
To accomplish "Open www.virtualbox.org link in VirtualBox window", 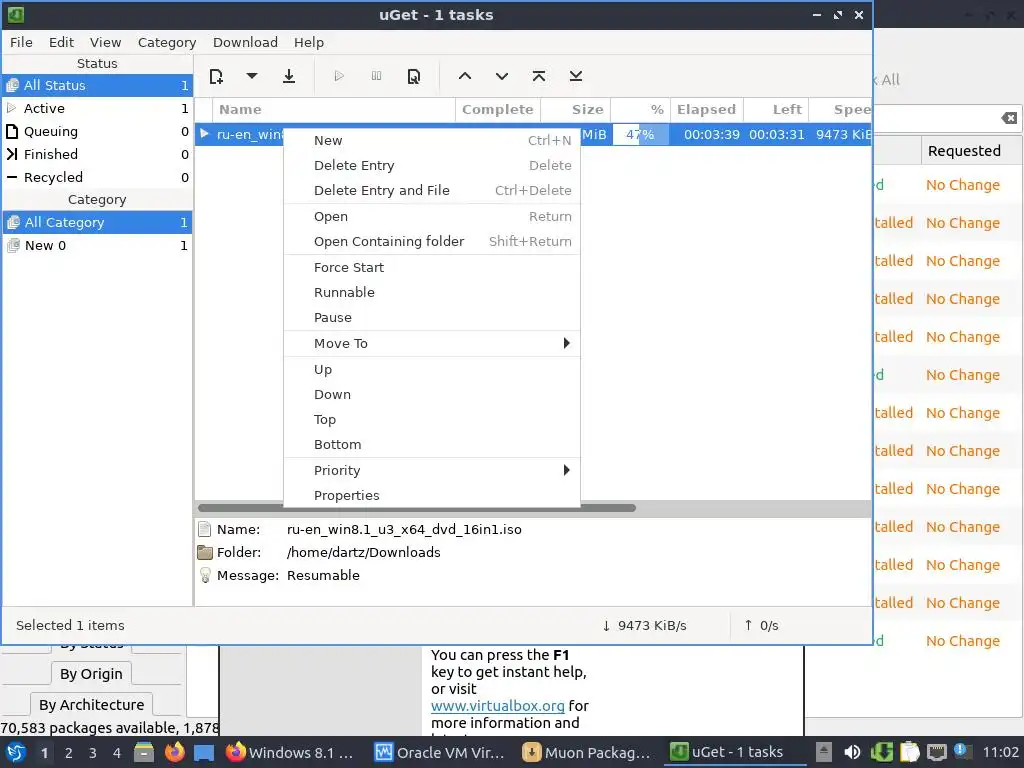I will click(498, 706).
